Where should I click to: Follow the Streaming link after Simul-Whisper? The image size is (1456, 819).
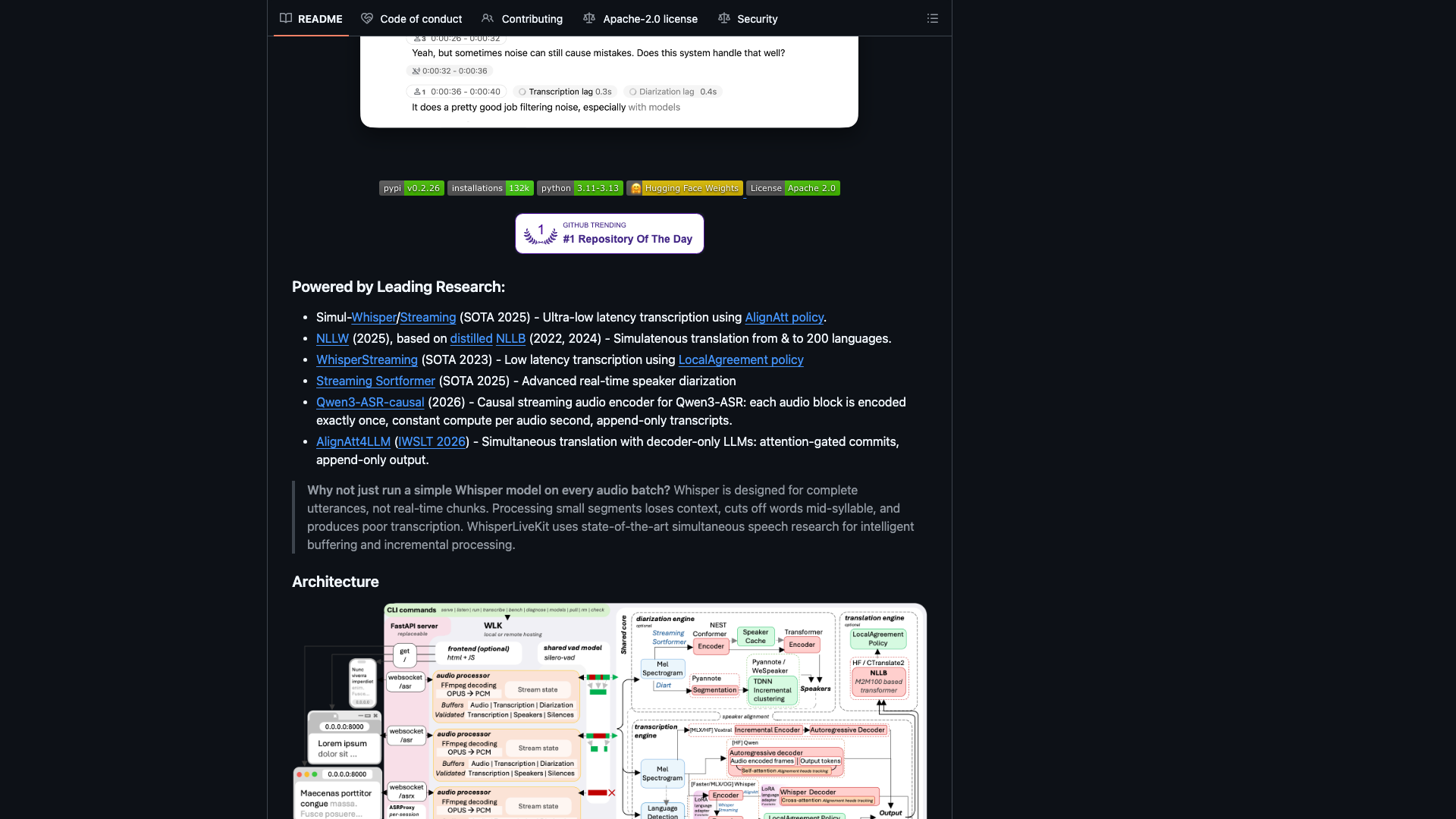pyautogui.click(x=428, y=318)
